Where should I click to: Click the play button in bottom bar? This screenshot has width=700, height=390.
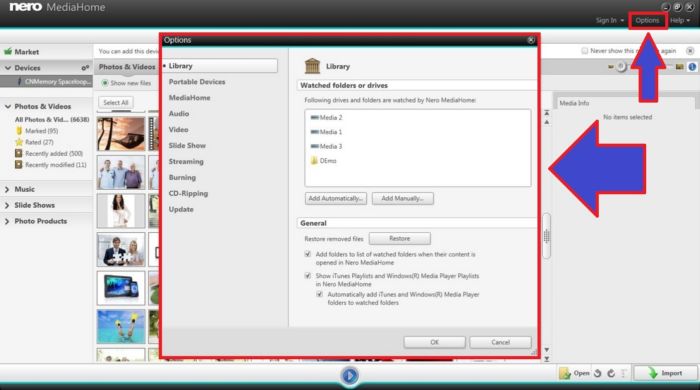(350, 375)
